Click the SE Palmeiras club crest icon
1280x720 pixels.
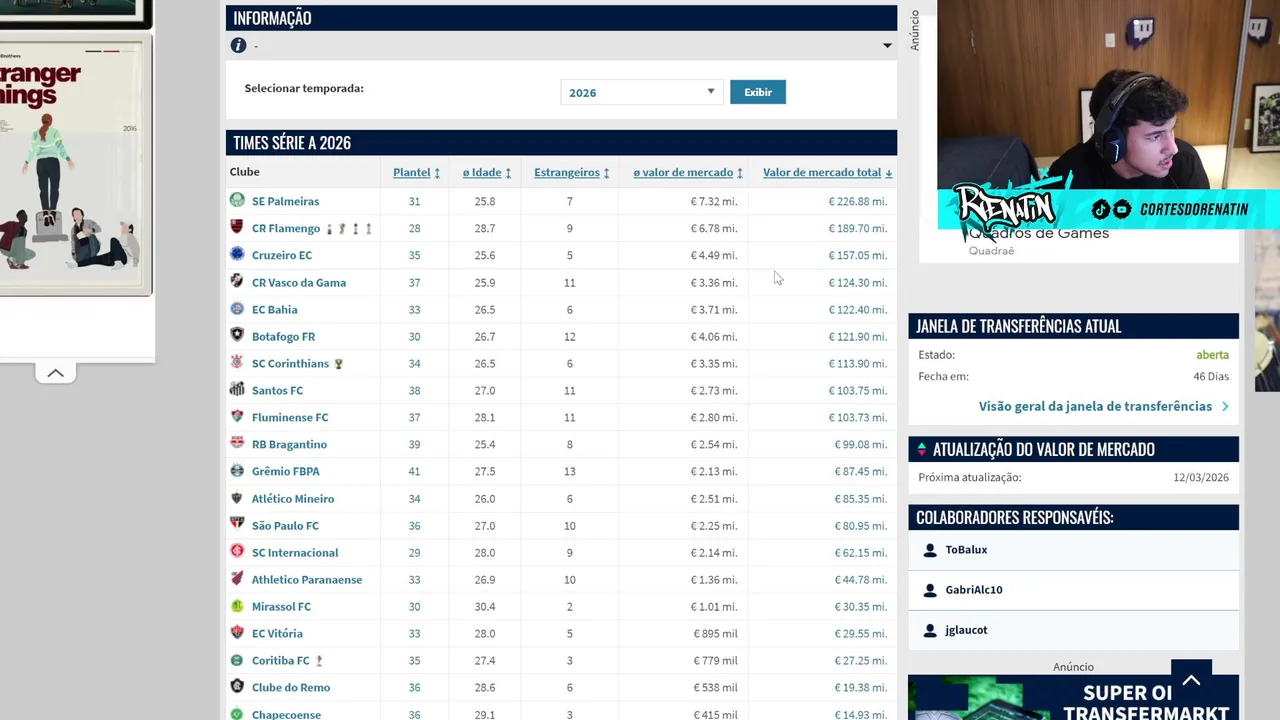[x=237, y=200]
